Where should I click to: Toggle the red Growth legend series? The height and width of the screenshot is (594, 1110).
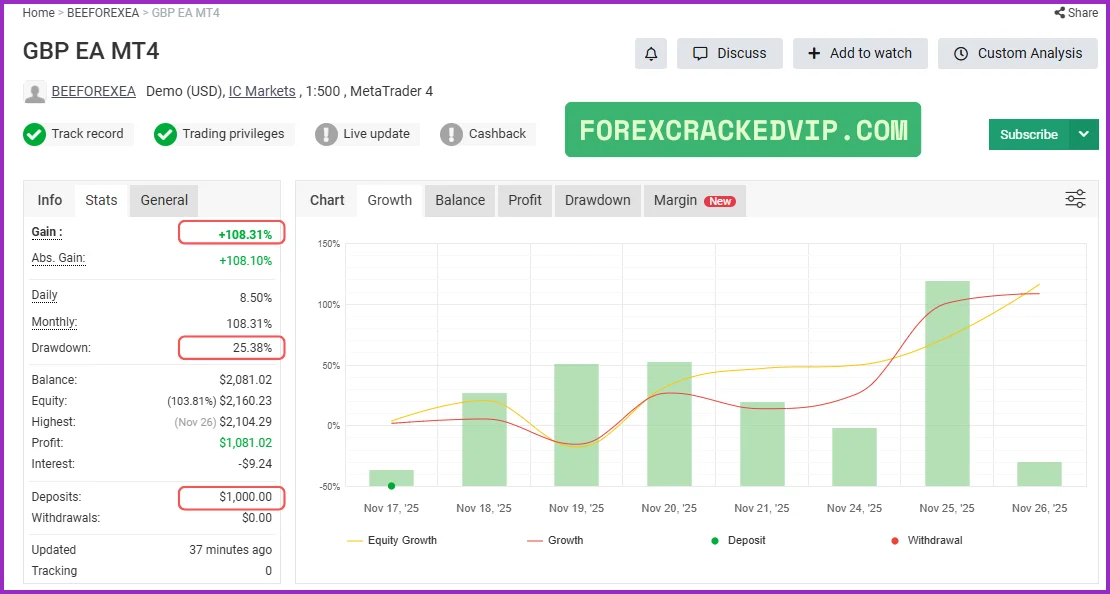(x=555, y=540)
